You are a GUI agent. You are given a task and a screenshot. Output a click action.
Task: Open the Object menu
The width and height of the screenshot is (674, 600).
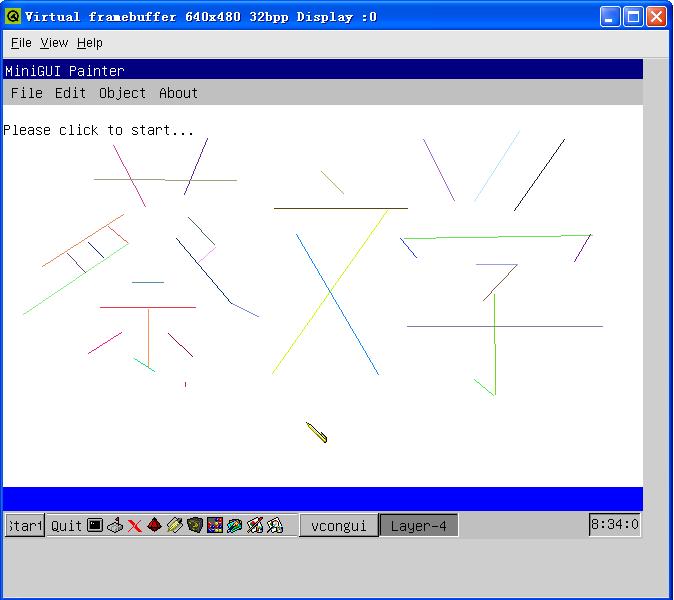click(x=122, y=93)
